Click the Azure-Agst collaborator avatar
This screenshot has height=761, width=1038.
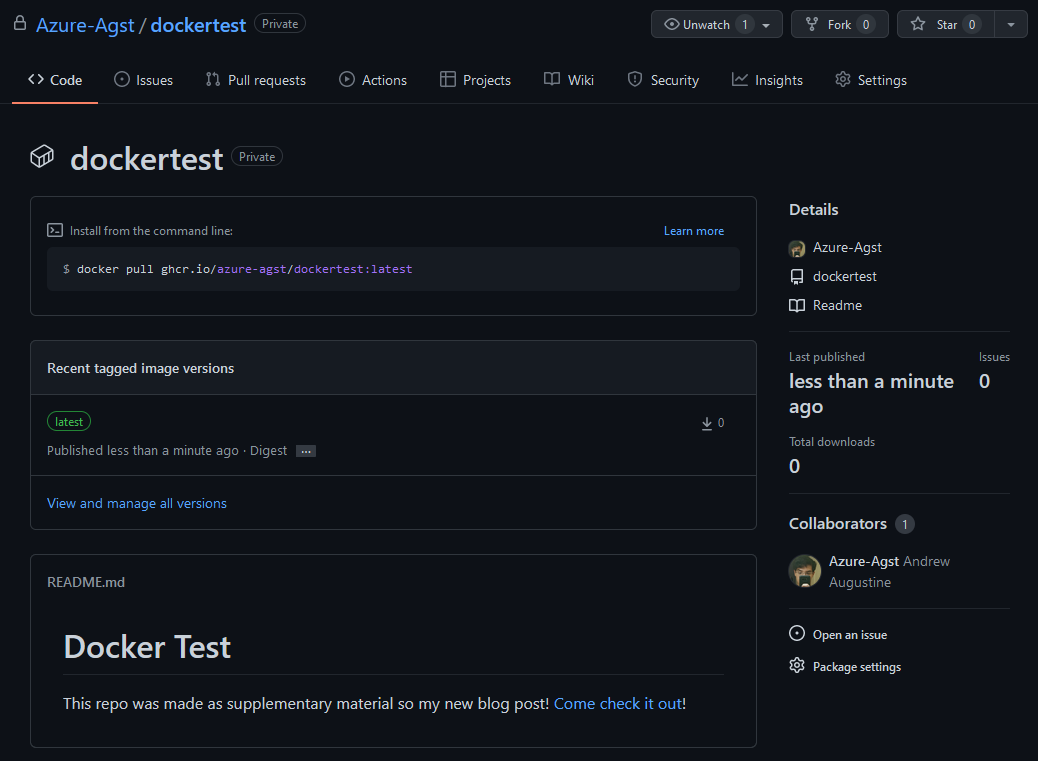tap(805, 571)
